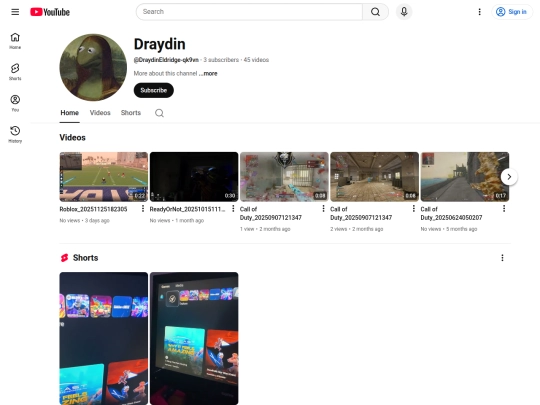Click the Shorts section logo icon
This screenshot has width=540, height=405.
pyautogui.click(x=64, y=258)
